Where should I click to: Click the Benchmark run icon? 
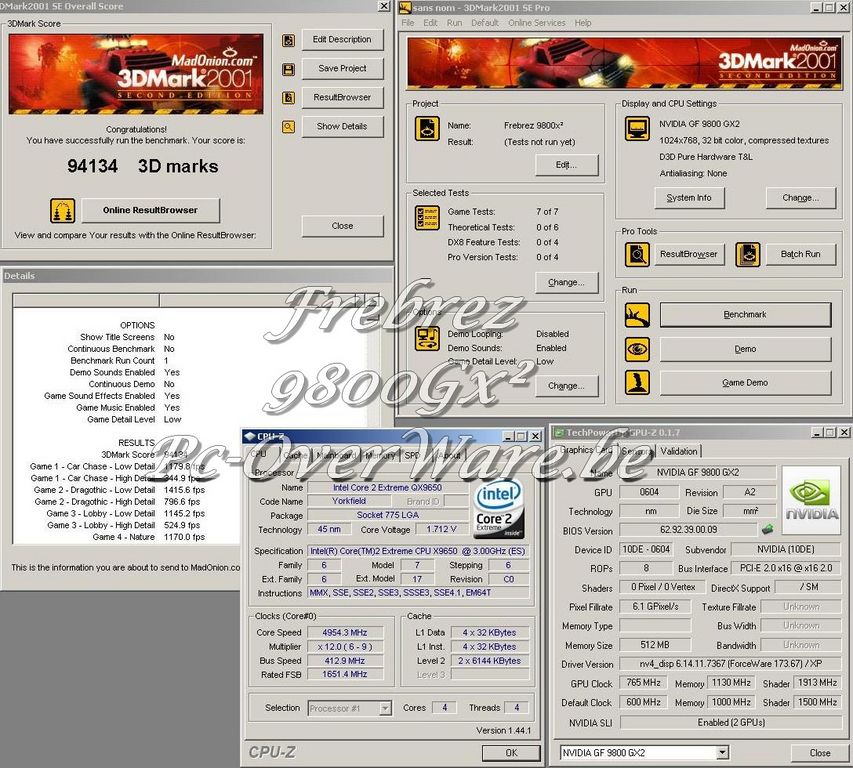tap(636, 315)
